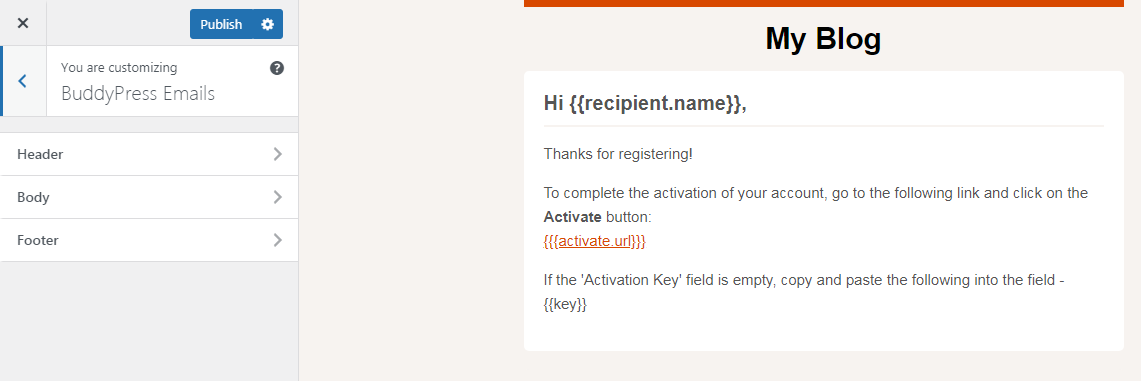Open the Footer section label

coord(38,240)
